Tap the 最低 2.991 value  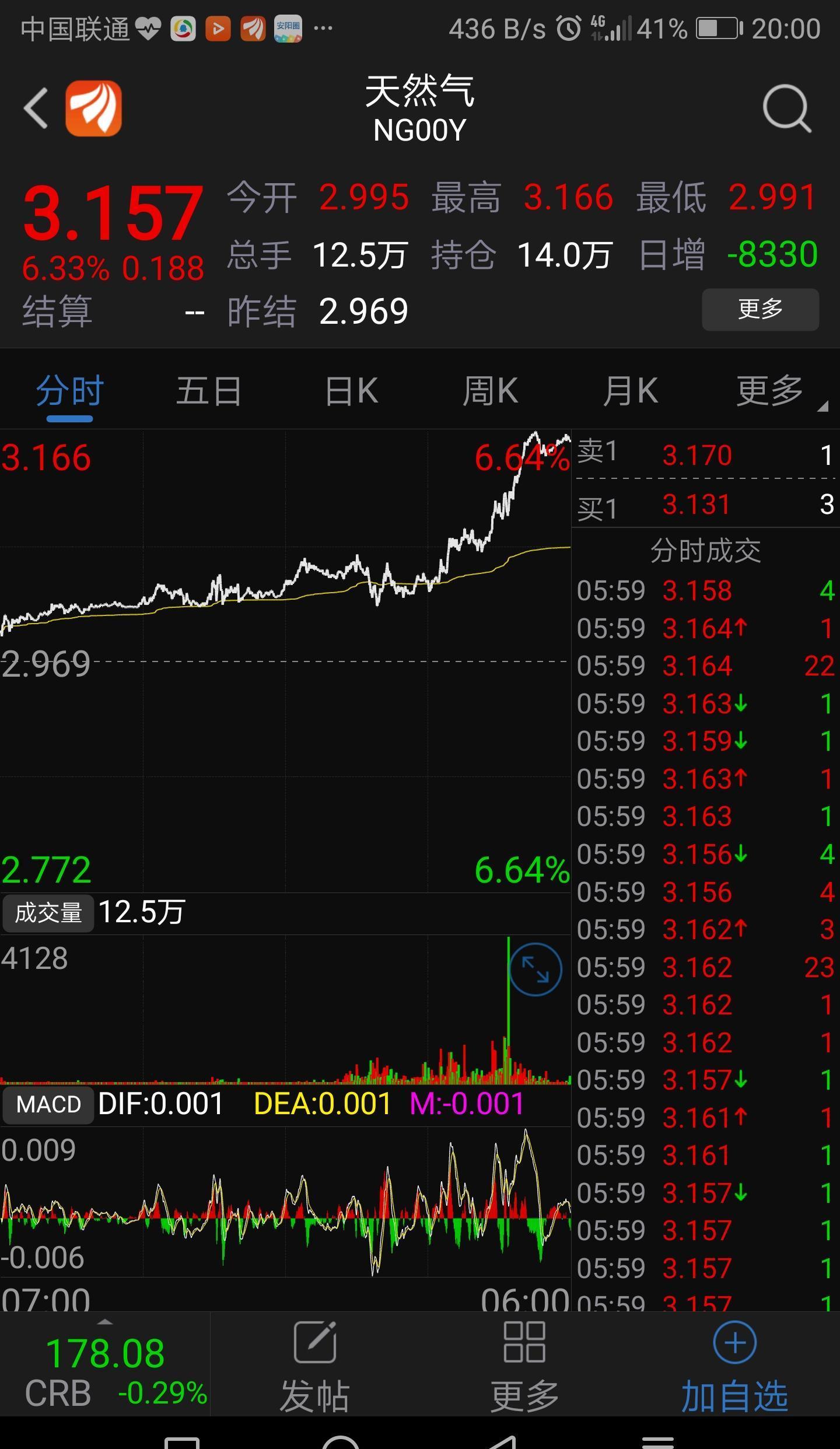pos(772,197)
